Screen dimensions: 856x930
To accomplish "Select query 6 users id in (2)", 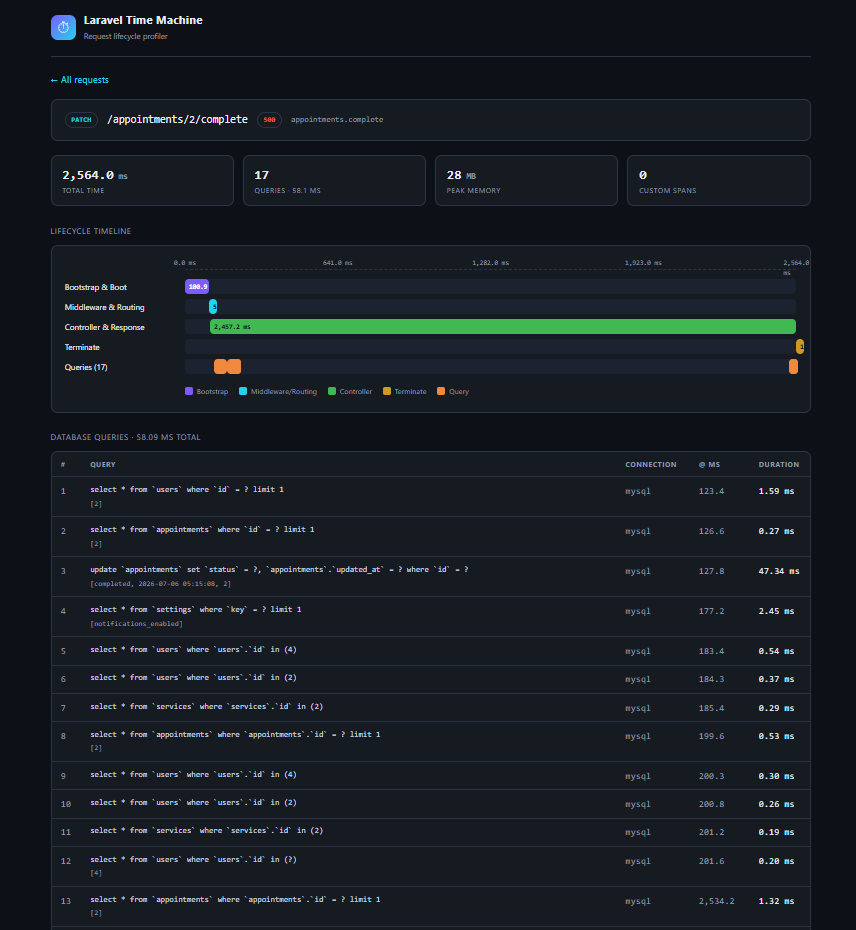I will (431, 679).
